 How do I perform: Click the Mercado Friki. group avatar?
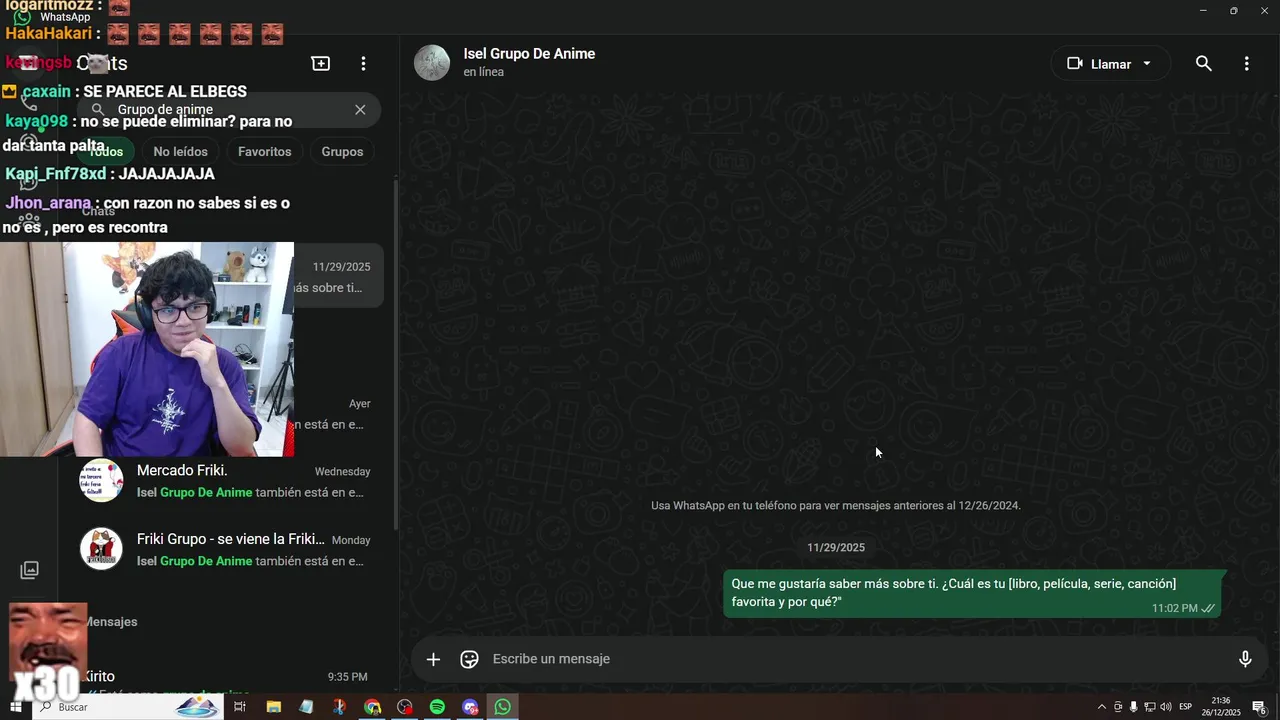click(101, 481)
